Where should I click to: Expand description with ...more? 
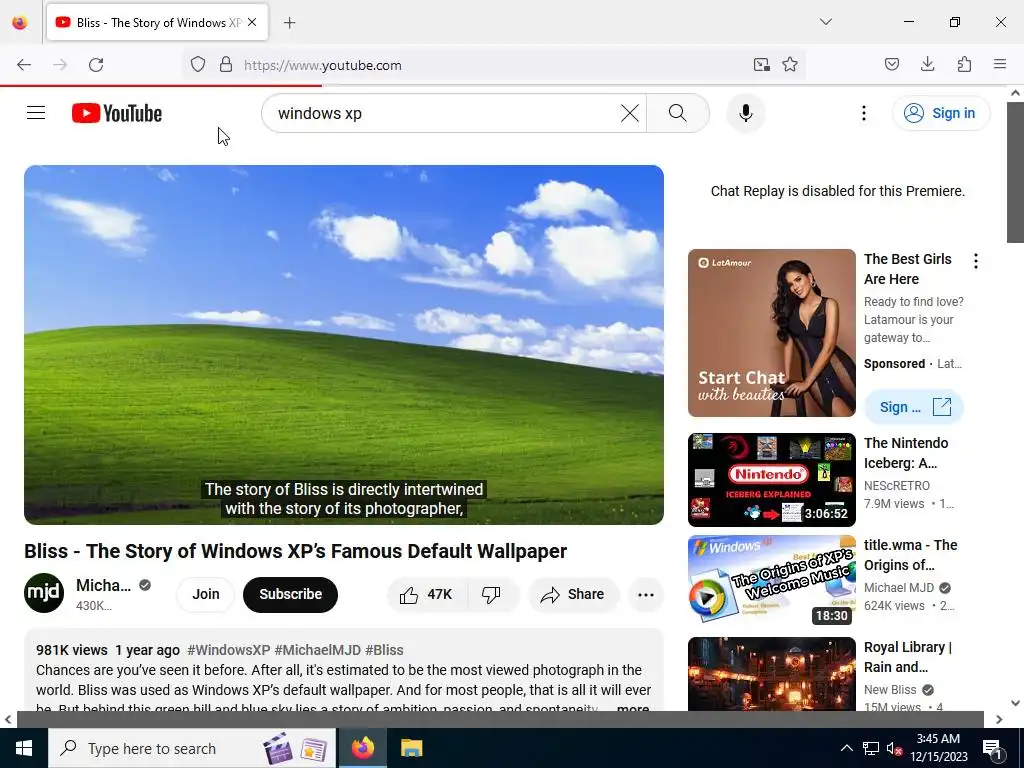tap(632, 708)
